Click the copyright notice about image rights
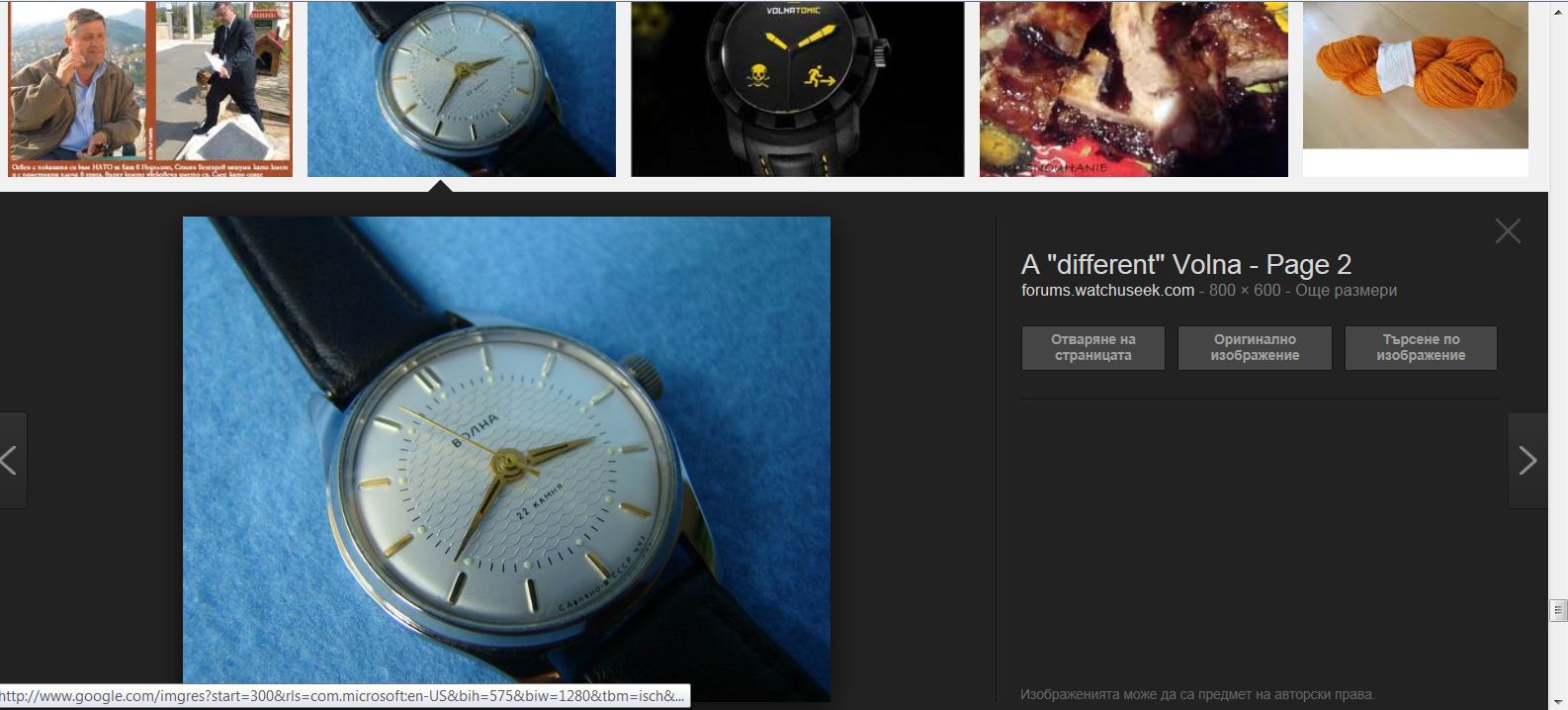 (1197, 694)
